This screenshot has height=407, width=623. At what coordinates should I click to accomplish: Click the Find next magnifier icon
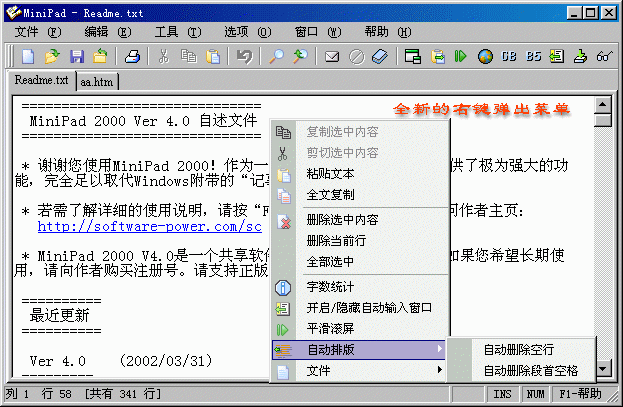[300, 56]
